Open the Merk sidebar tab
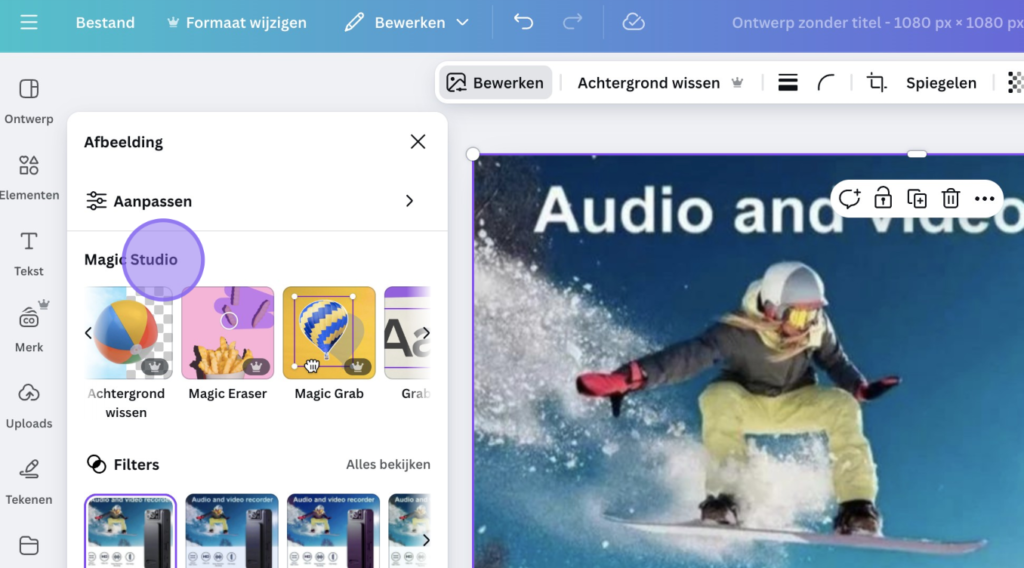 pyautogui.click(x=29, y=330)
